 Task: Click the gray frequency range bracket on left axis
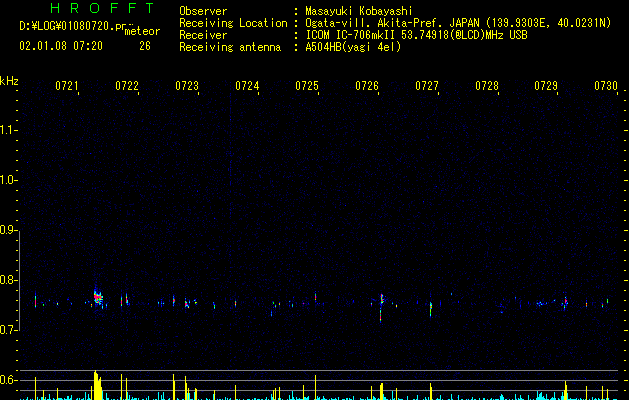(x=20, y=280)
